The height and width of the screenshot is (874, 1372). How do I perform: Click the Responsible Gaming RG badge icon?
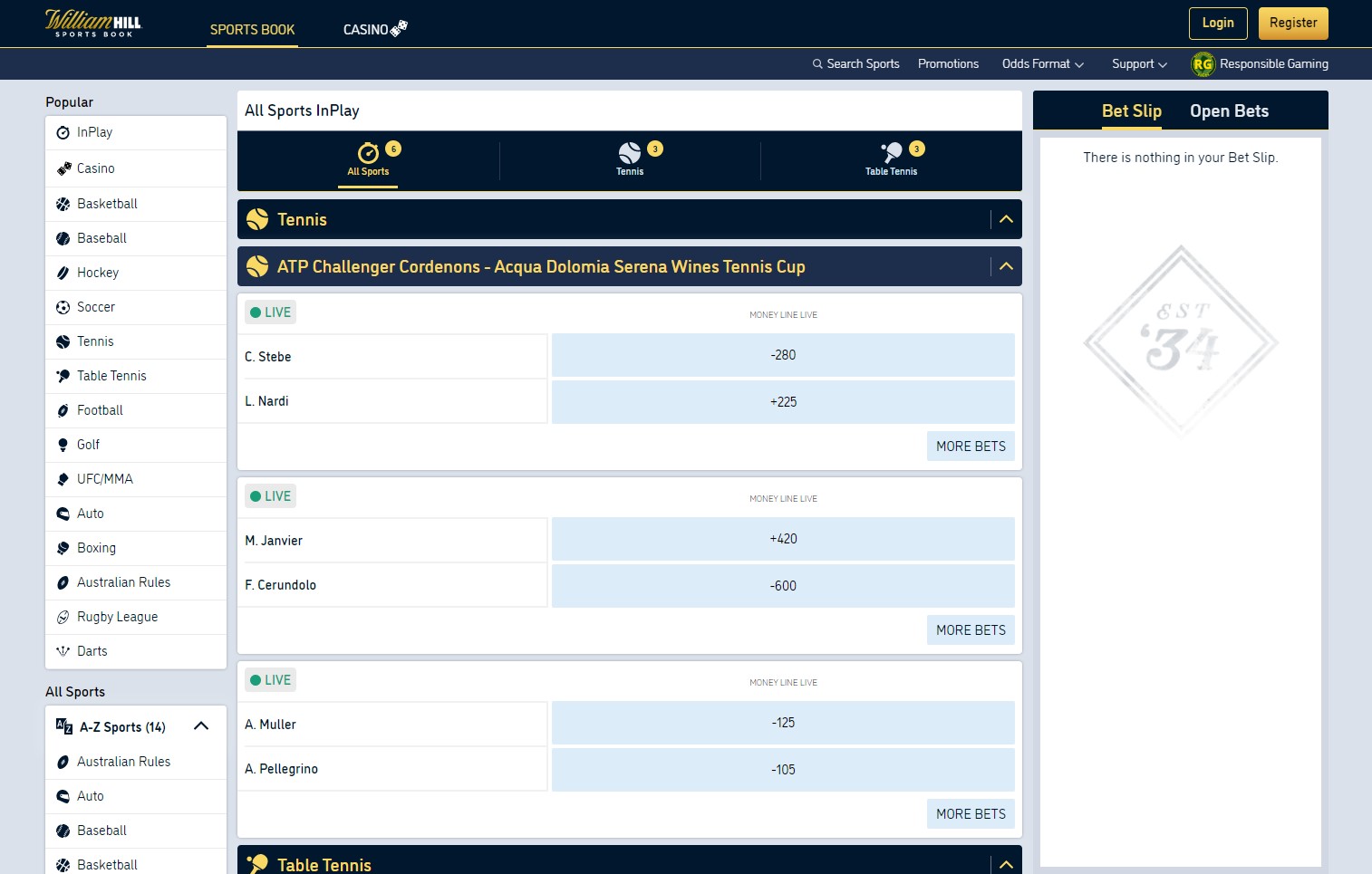[x=1203, y=64]
